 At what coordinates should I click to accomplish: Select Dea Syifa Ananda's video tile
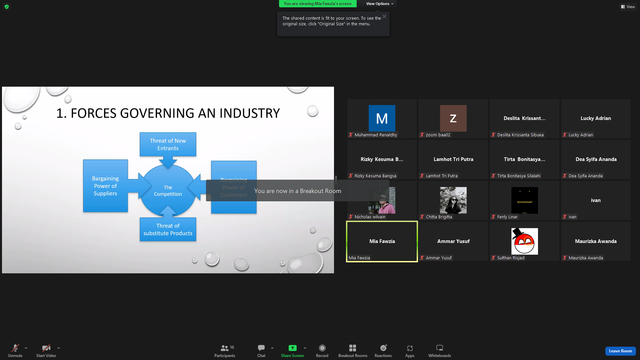(x=596, y=160)
